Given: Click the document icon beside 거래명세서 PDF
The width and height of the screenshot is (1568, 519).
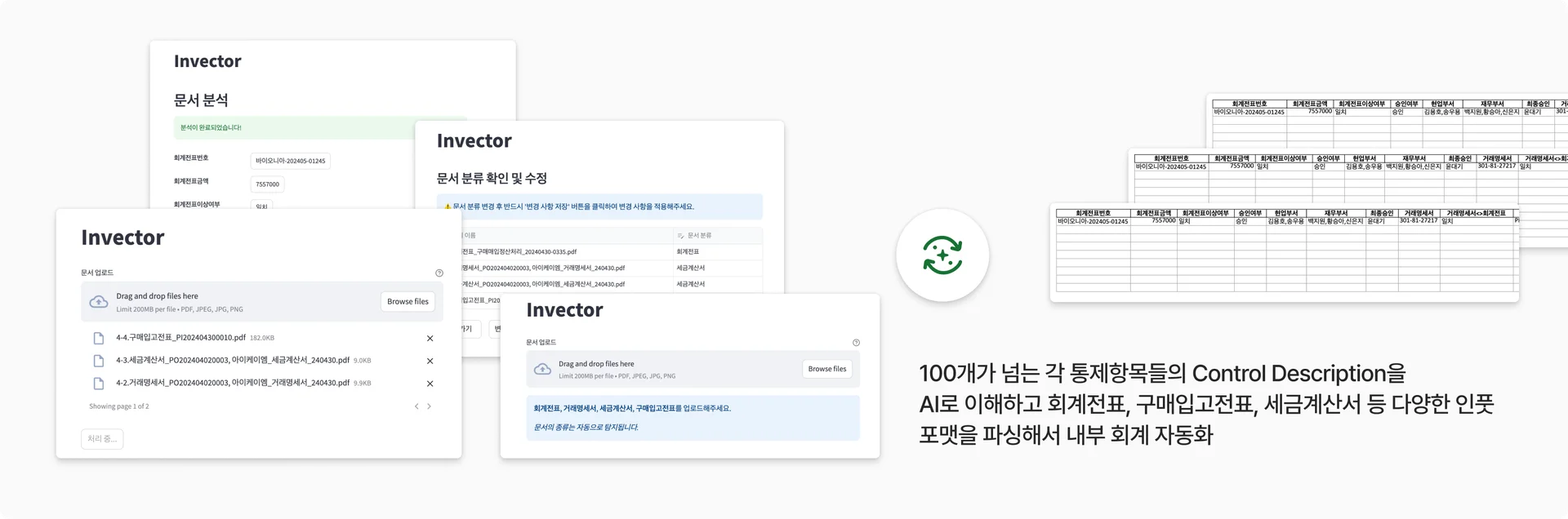Looking at the screenshot, I should click(x=97, y=384).
